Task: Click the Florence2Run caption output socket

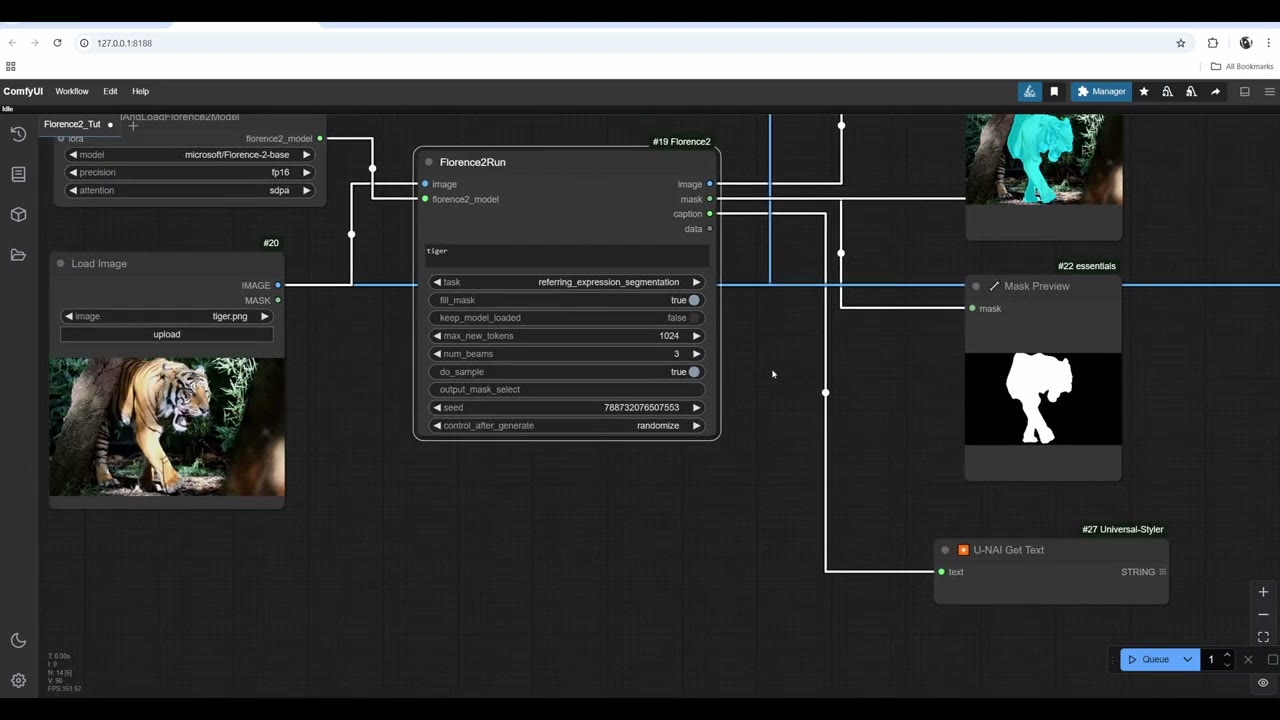Action: (x=710, y=214)
